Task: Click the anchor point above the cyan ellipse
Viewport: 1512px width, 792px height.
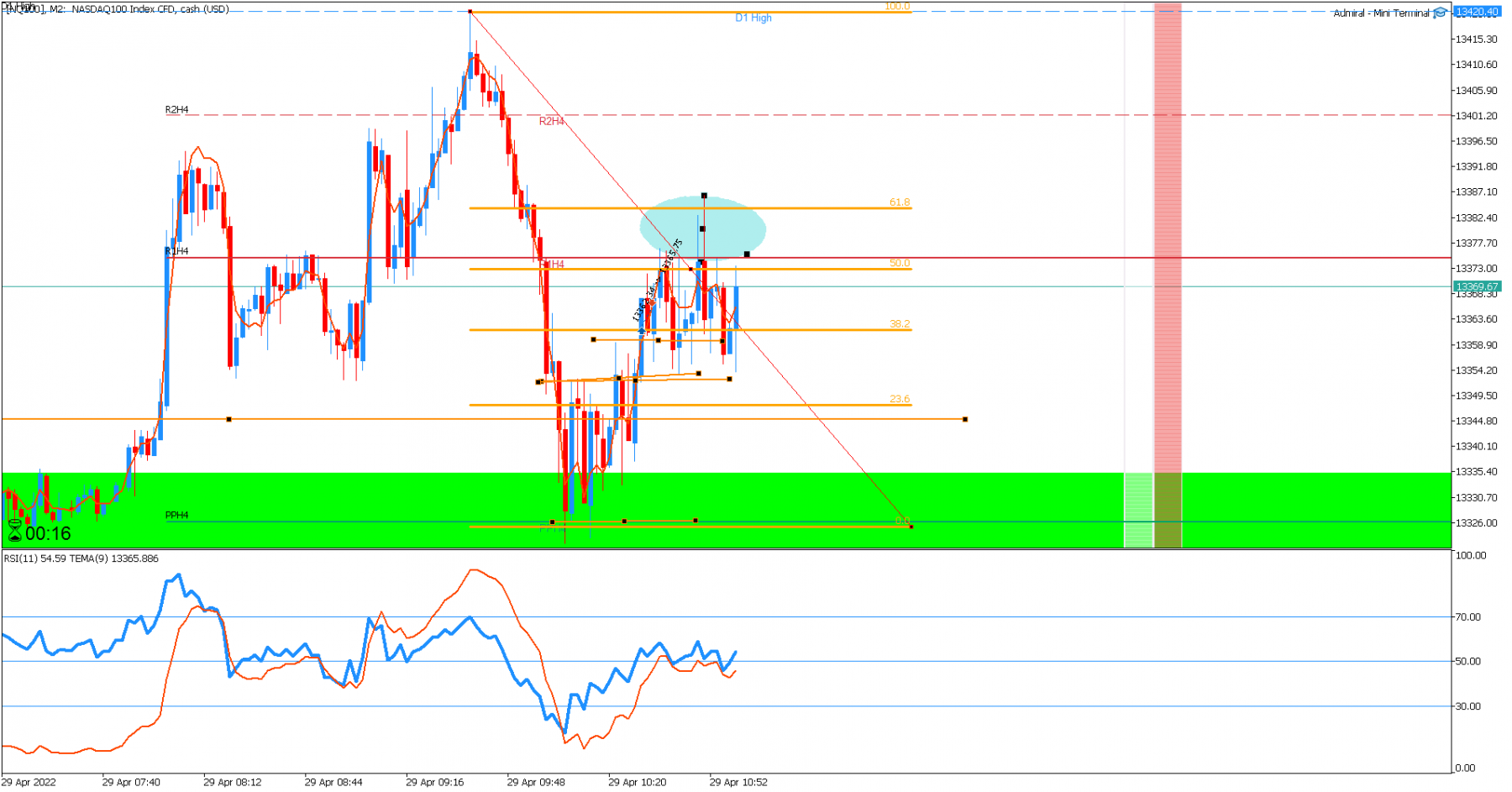Action: 704,196
